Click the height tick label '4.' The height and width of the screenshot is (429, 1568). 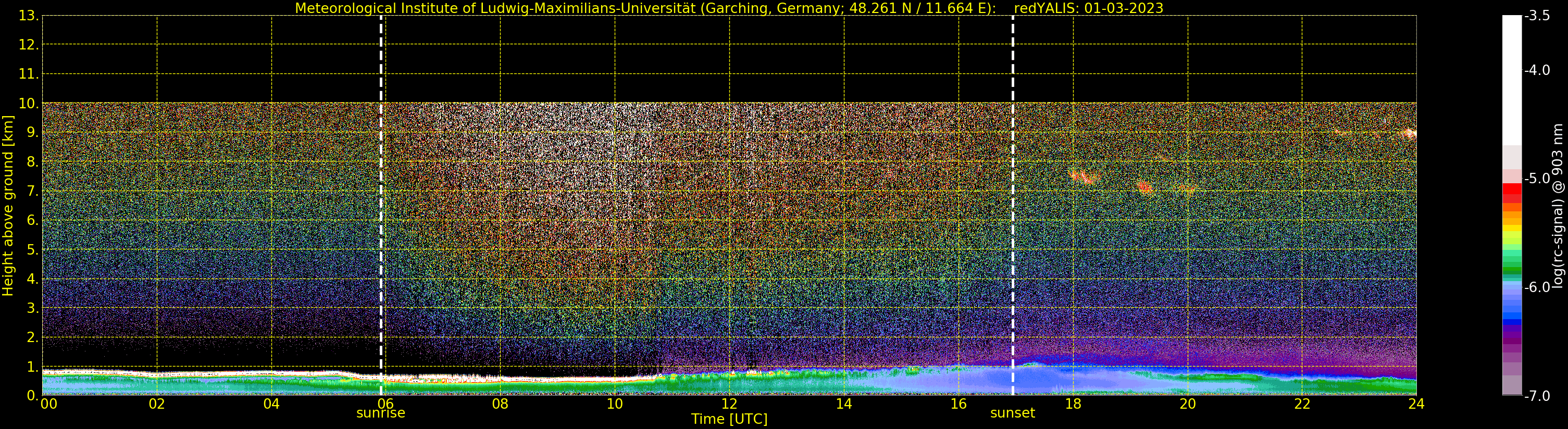[x=32, y=279]
